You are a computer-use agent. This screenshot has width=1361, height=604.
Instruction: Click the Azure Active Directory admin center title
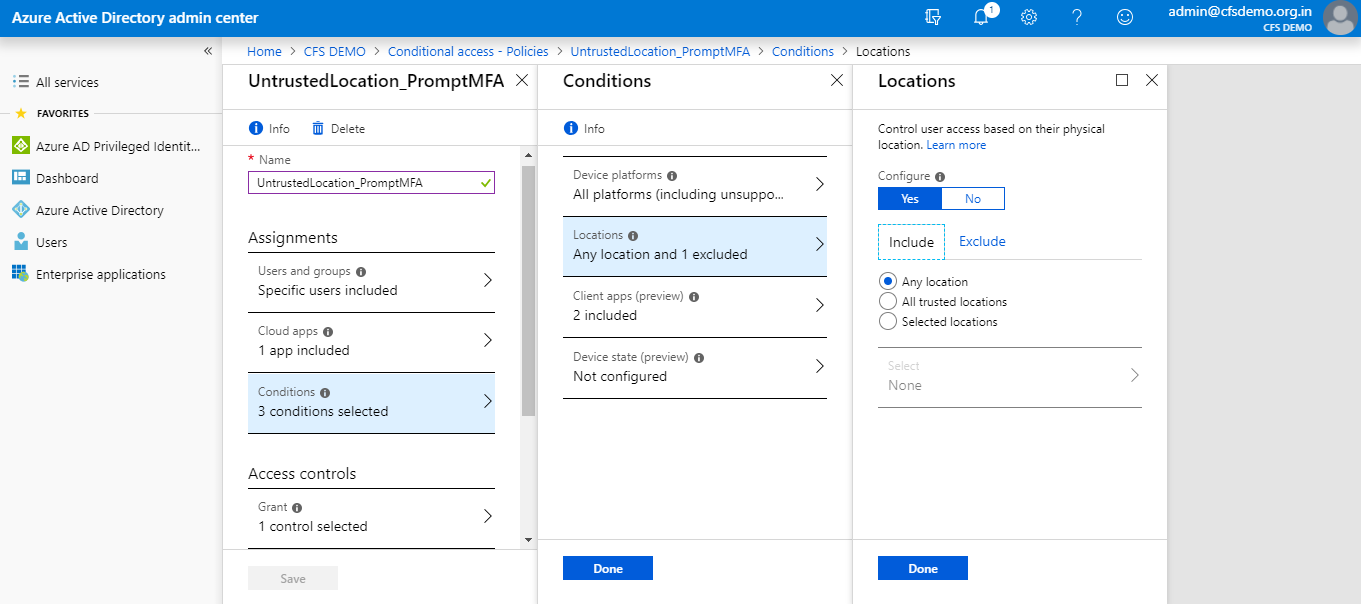135,18
